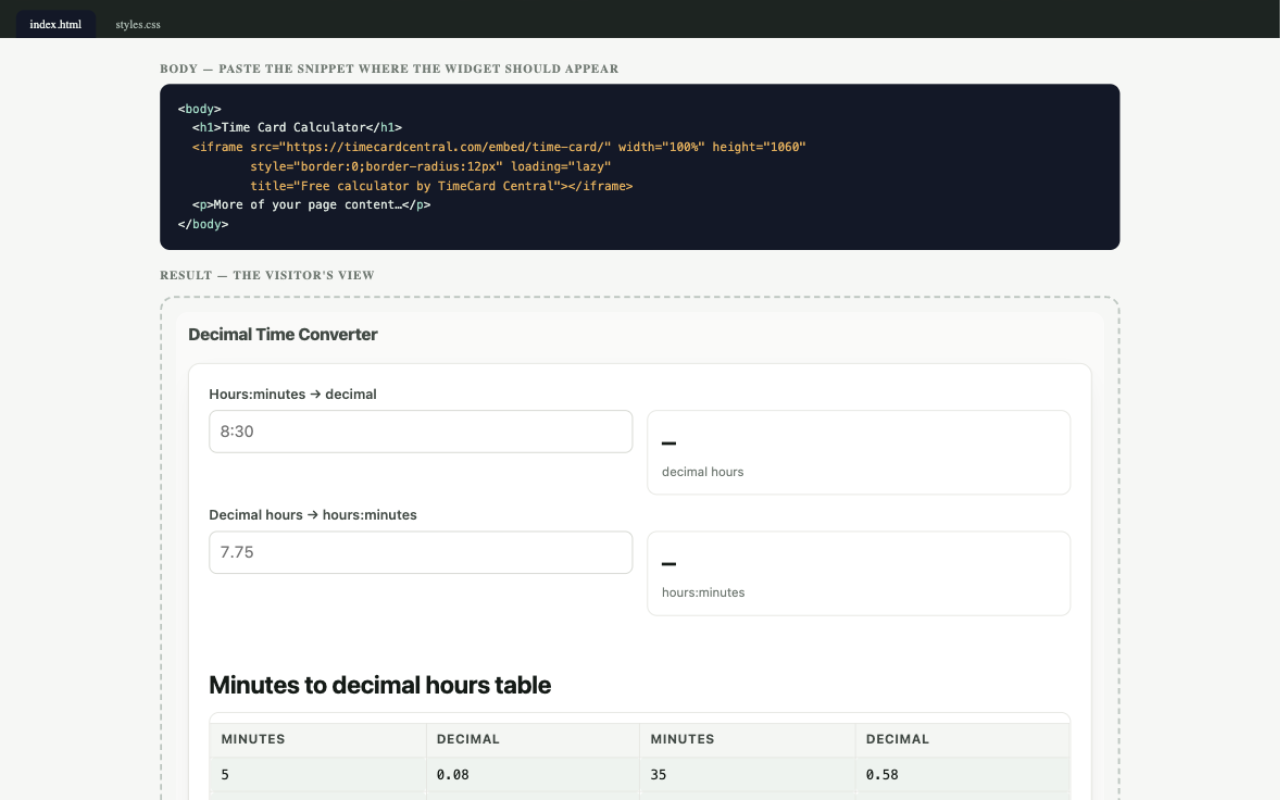Viewport: 1280px width, 800px height.
Task: Switch to the index.html tab
Action: 56,24
